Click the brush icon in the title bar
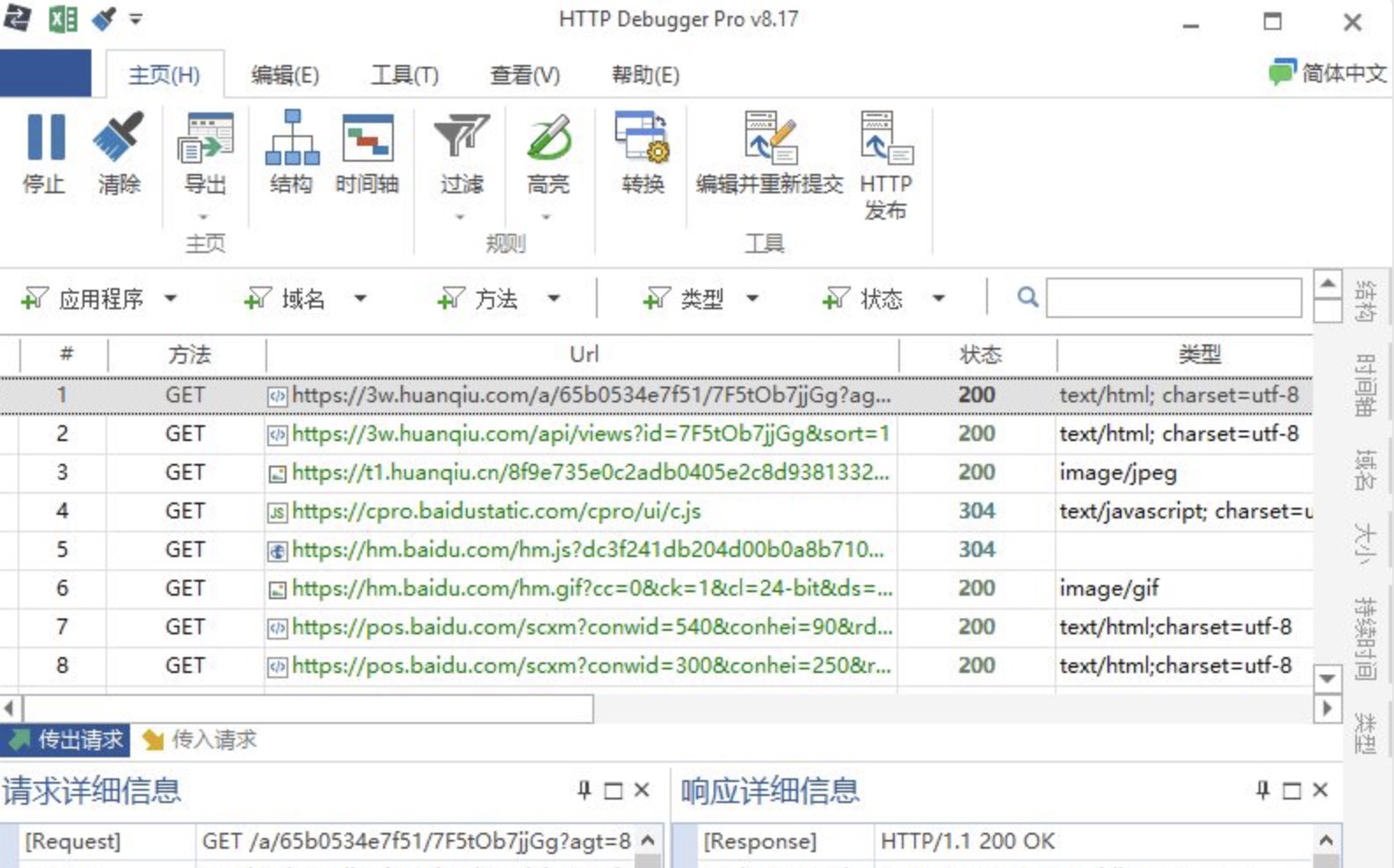Image resolution: width=1394 pixels, height=868 pixels. [104, 18]
